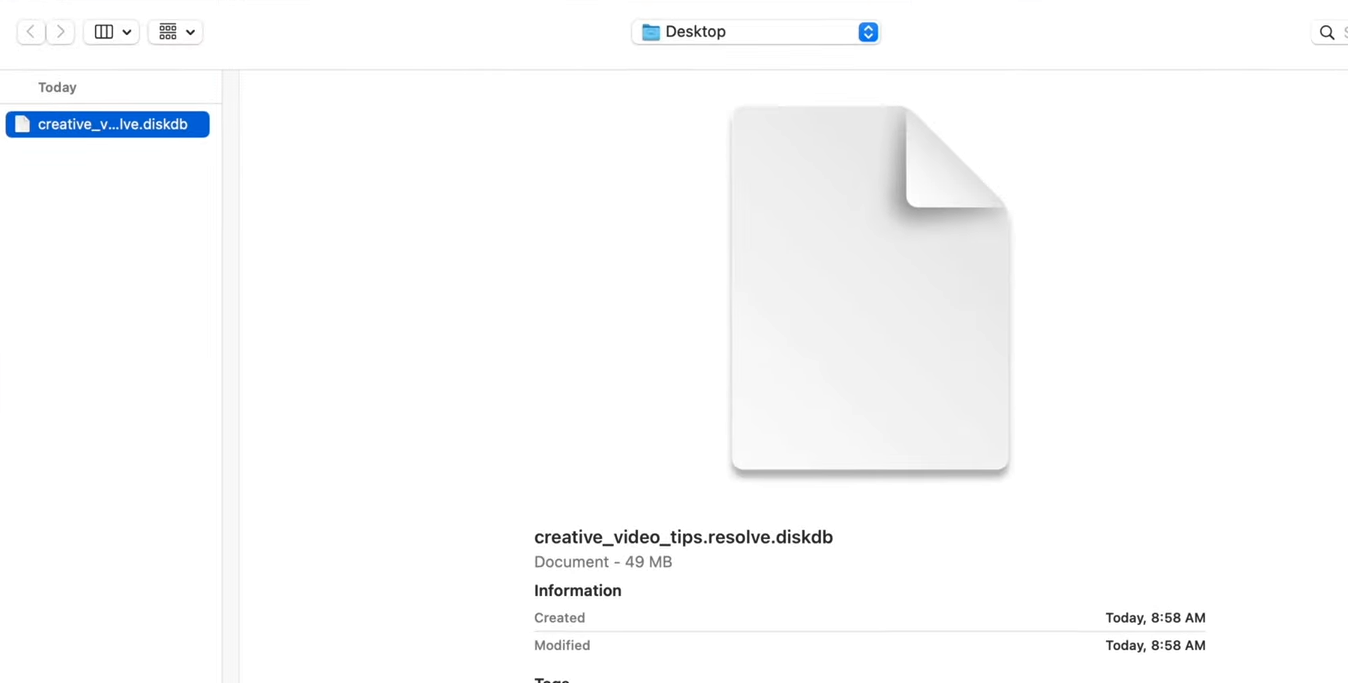This screenshot has height=683, width=1348.
Task: Click the blue stepper arrows beside Desktop
Action: click(868, 32)
